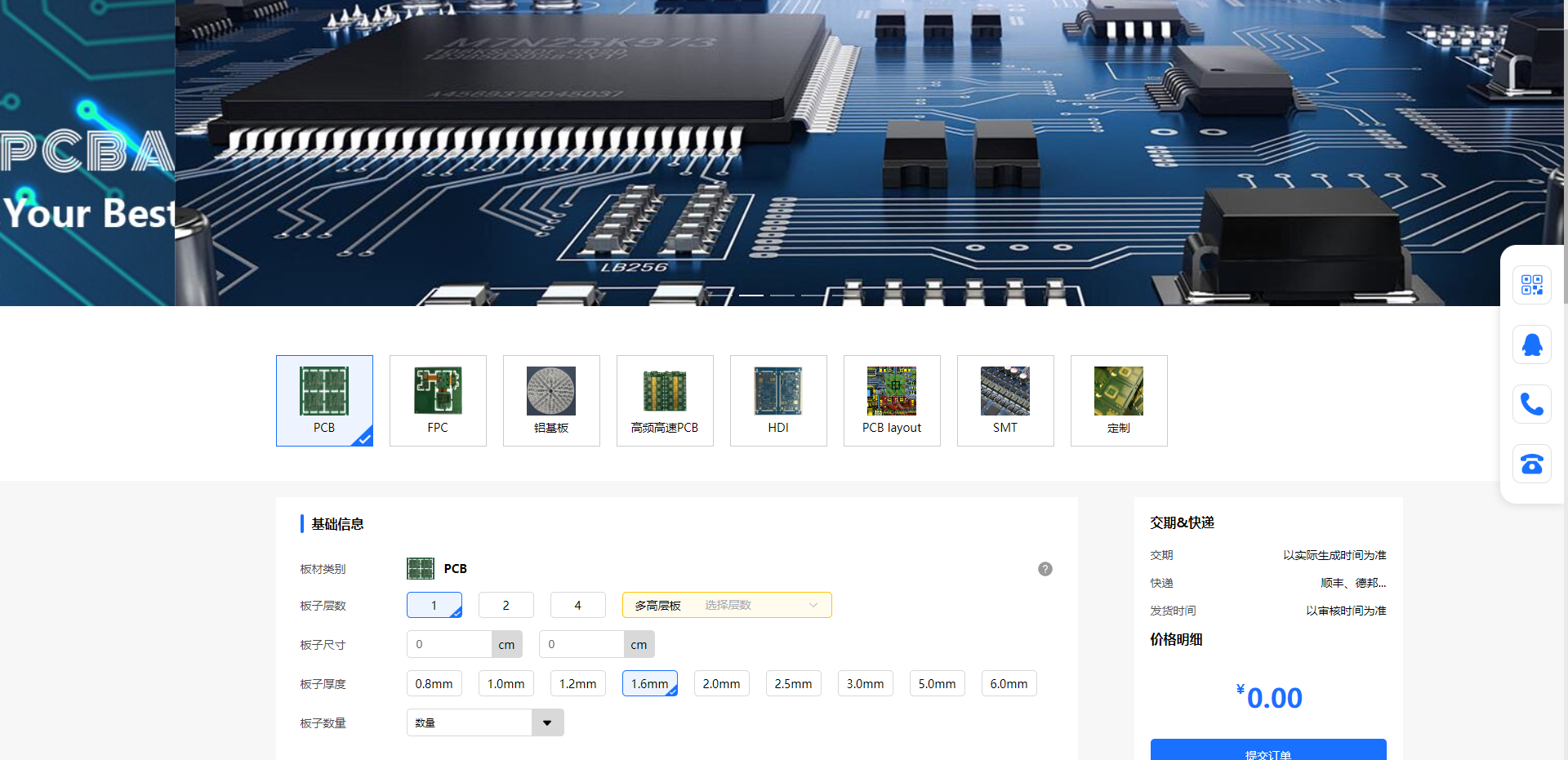Choose the PCB layout category

coord(892,401)
